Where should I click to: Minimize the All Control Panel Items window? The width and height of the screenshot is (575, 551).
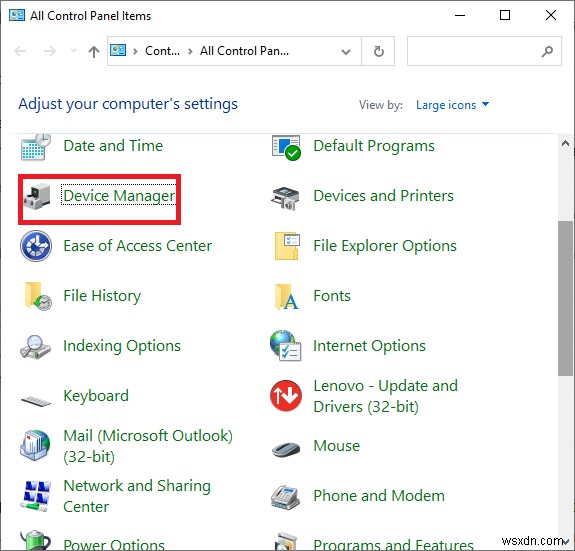(460, 15)
